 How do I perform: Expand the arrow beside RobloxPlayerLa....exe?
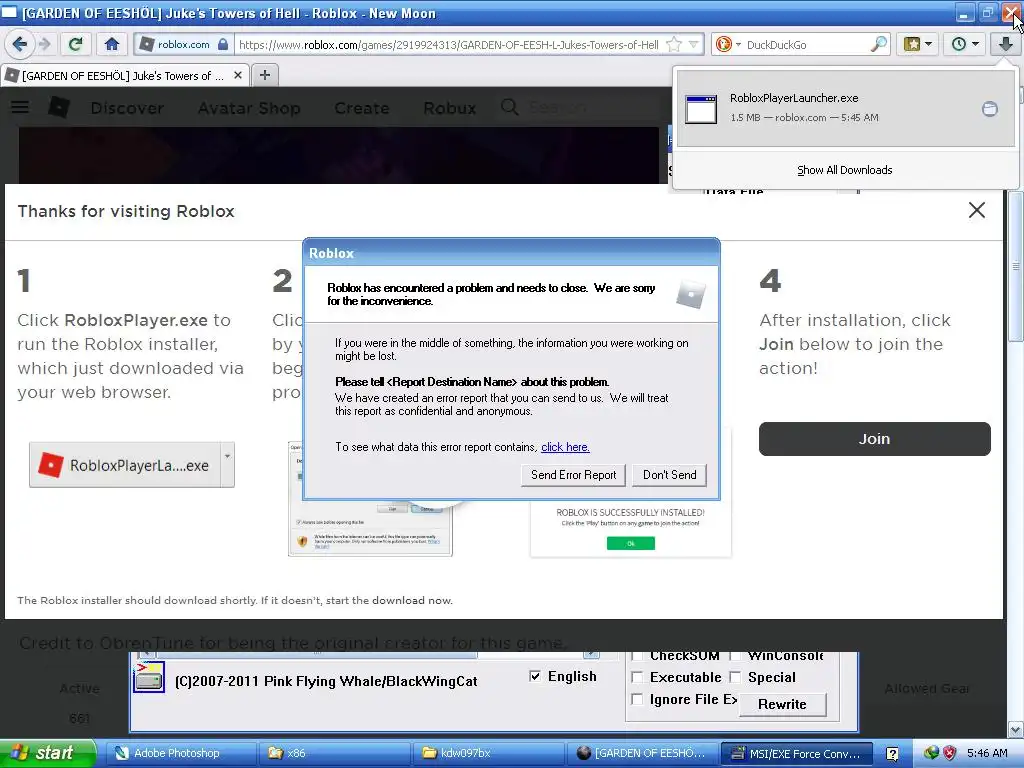227,465
